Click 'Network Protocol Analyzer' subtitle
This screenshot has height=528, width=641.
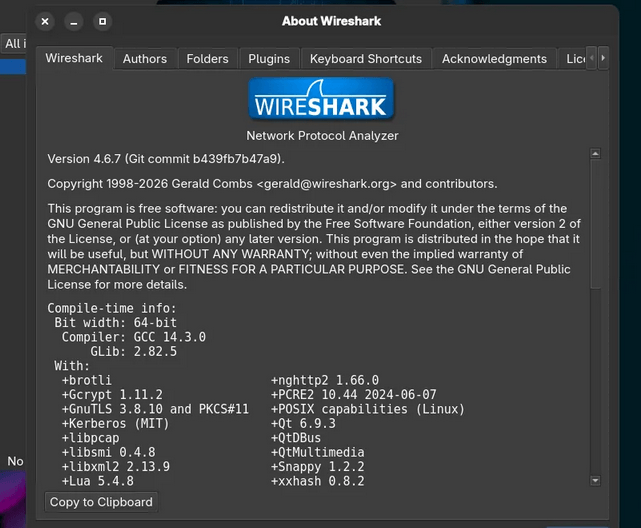coord(322,136)
